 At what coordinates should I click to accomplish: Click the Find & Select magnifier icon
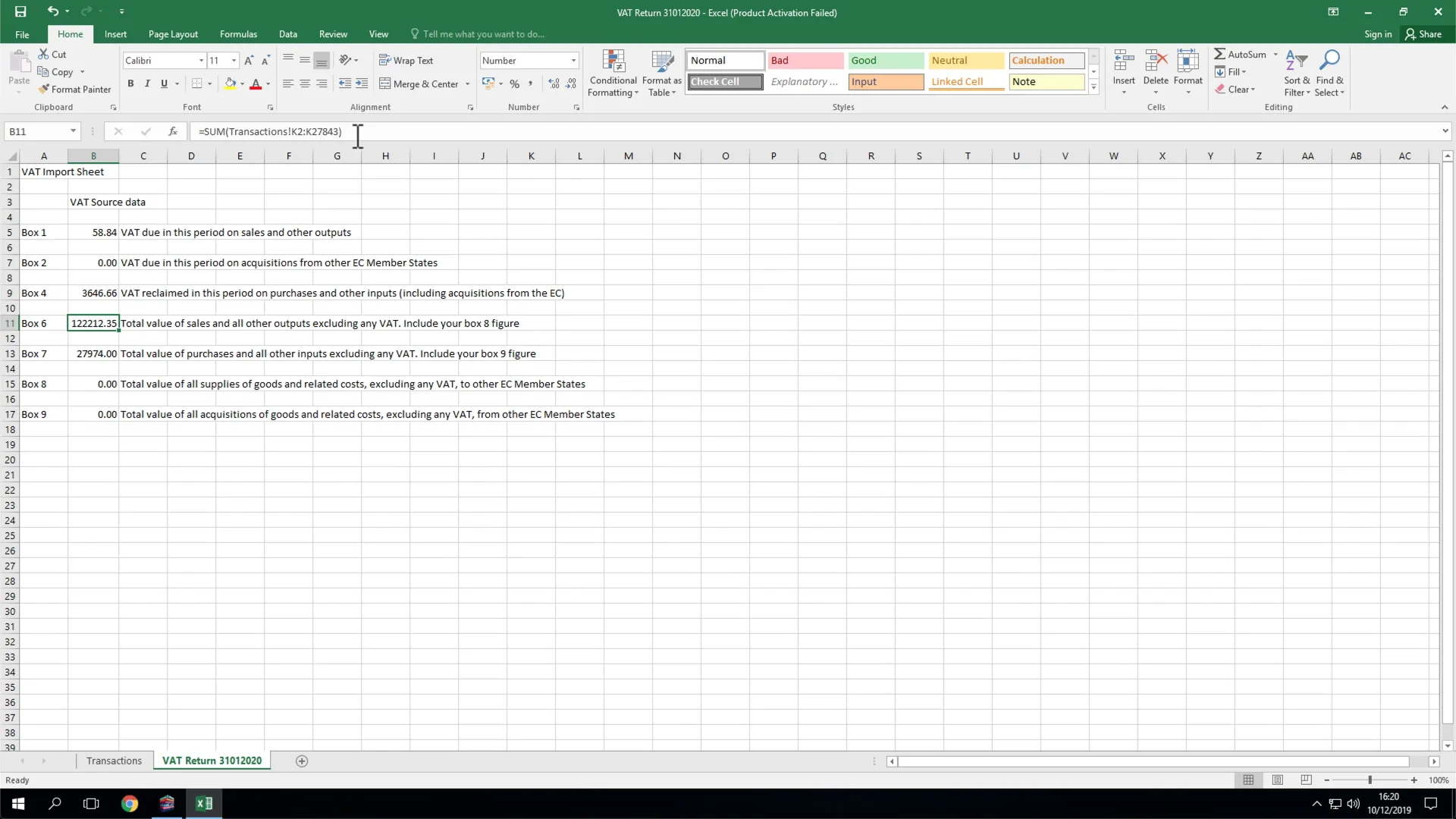tap(1329, 61)
